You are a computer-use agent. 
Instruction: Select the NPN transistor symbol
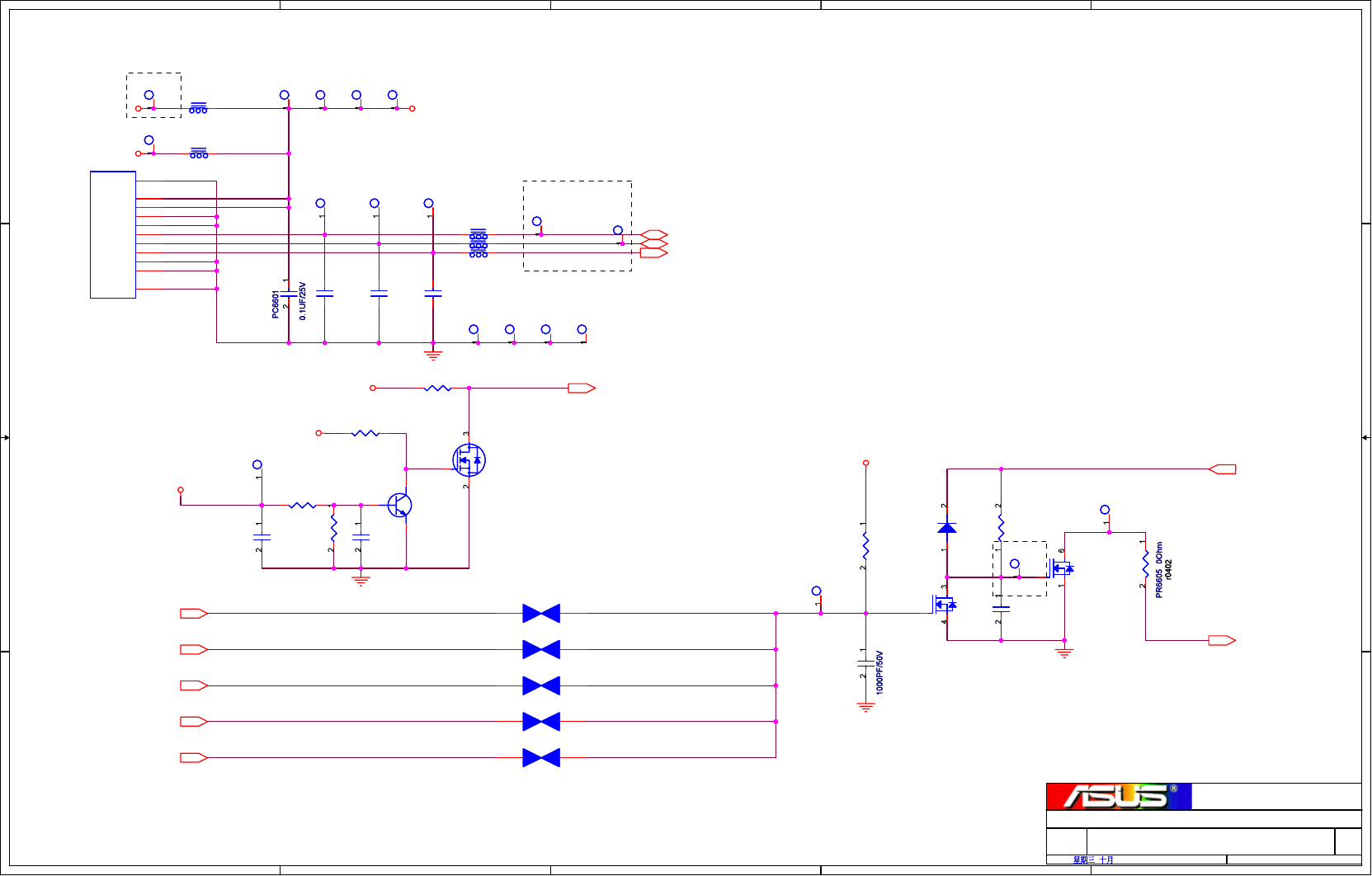400,505
